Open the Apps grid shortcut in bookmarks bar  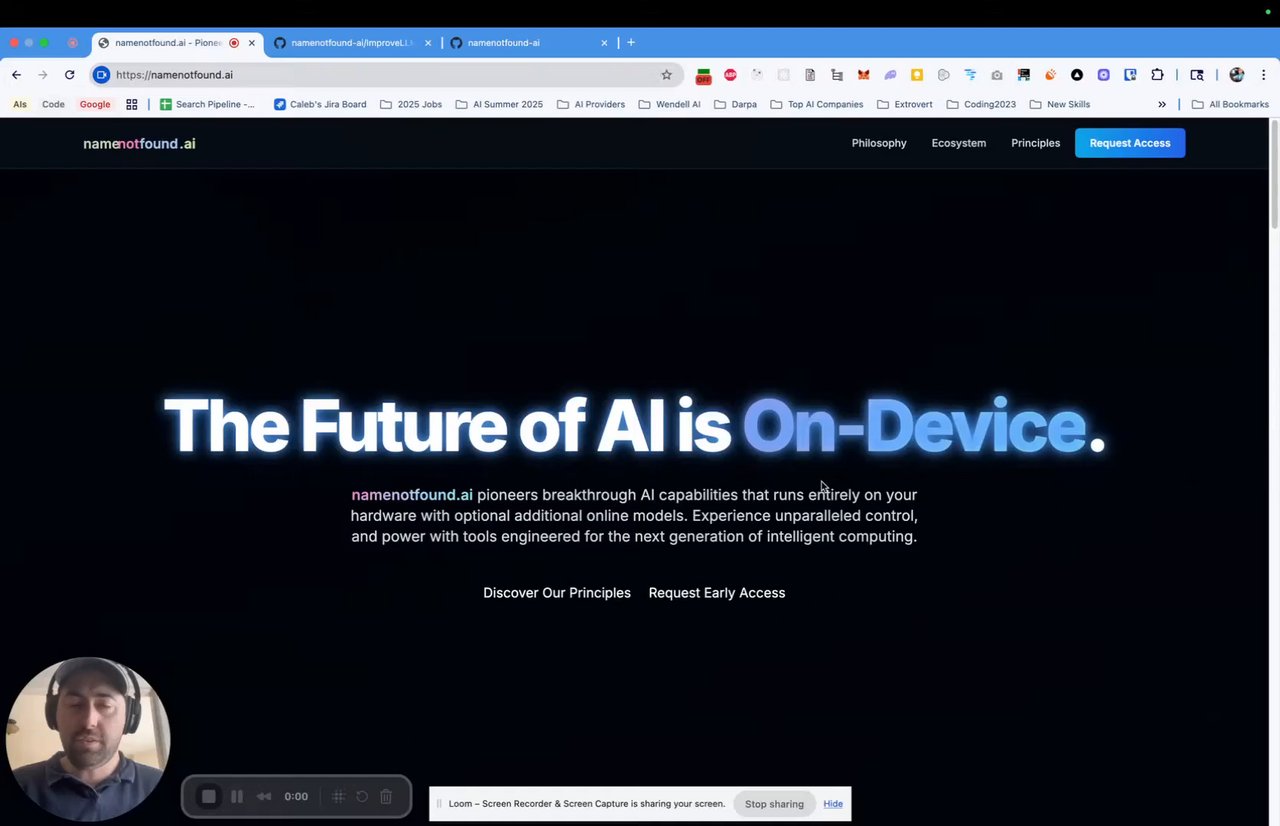(131, 104)
